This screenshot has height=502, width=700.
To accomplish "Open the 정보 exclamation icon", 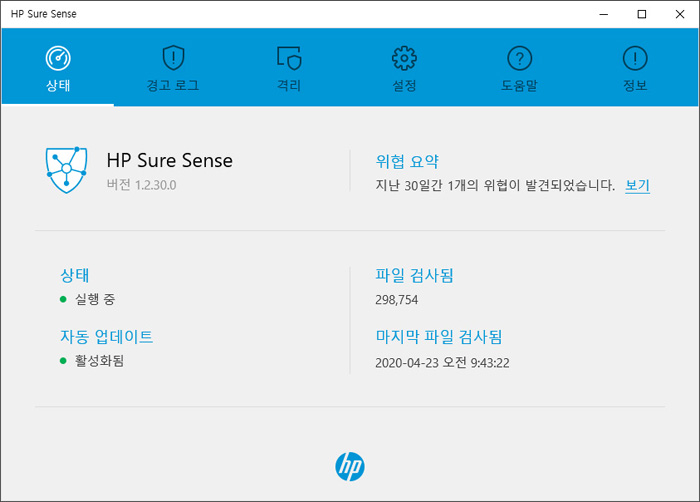I will tap(635, 58).
